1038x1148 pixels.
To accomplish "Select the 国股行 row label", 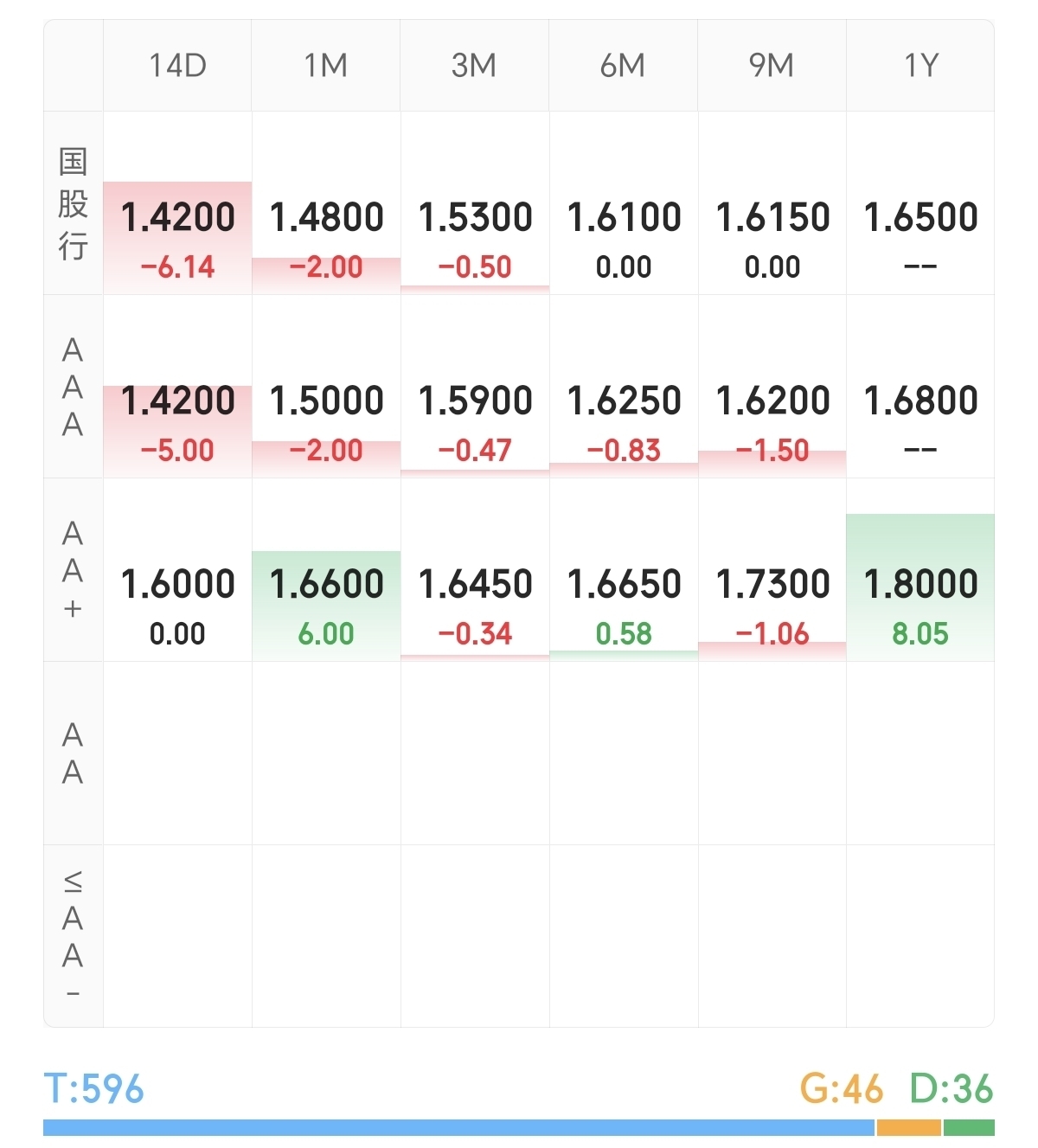I will pos(73,204).
